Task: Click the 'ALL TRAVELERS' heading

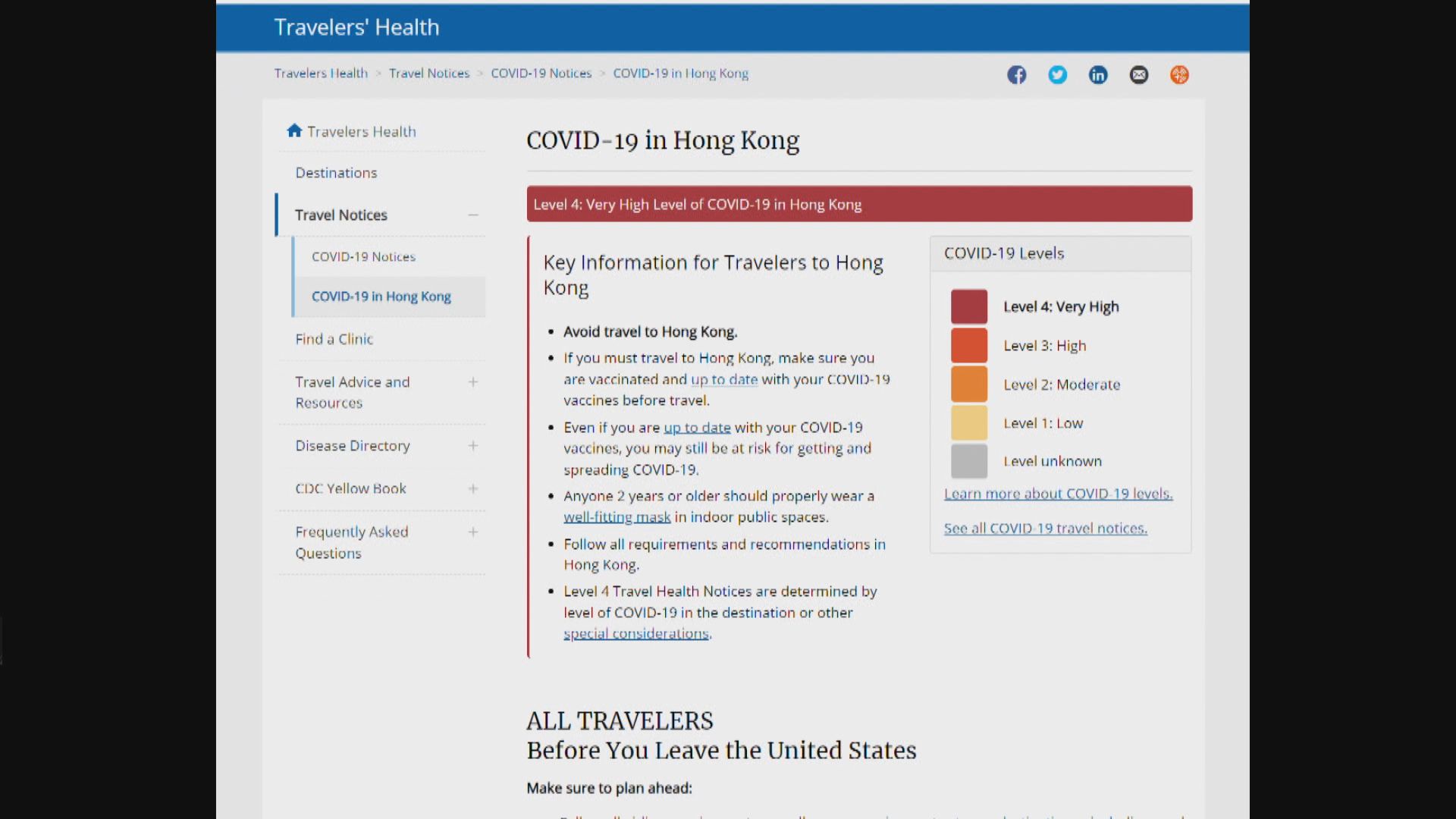Action: coord(620,721)
